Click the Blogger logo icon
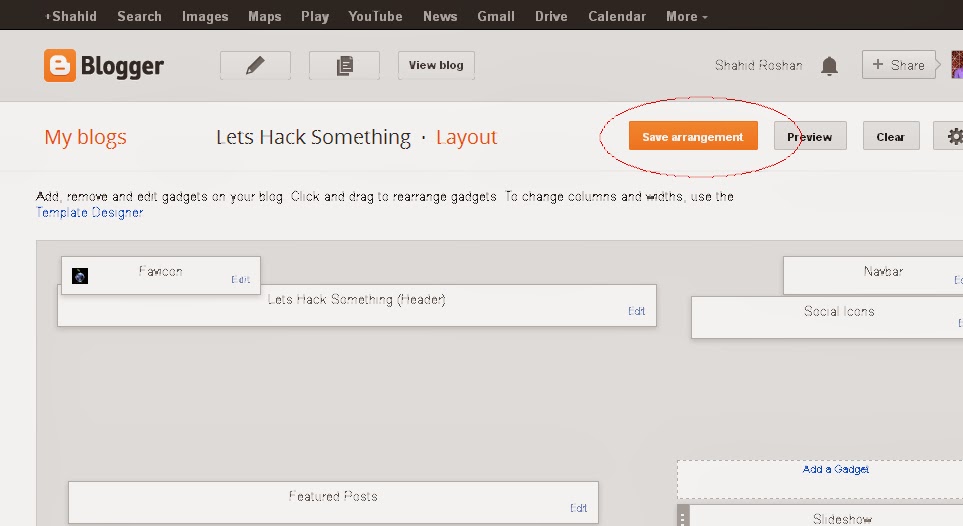Image resolution: width=963 pixels, height=526 pixels. point(60,65)
